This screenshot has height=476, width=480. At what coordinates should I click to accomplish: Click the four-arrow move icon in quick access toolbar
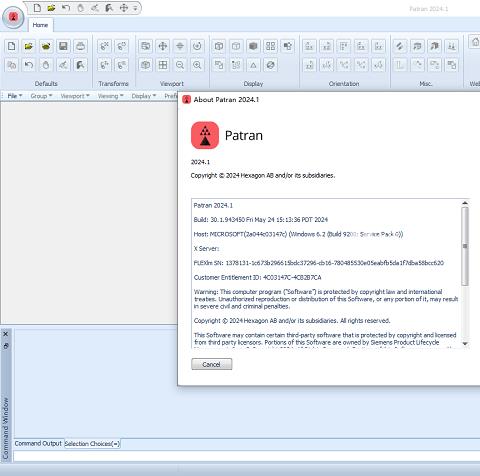(x=124, y=8)
